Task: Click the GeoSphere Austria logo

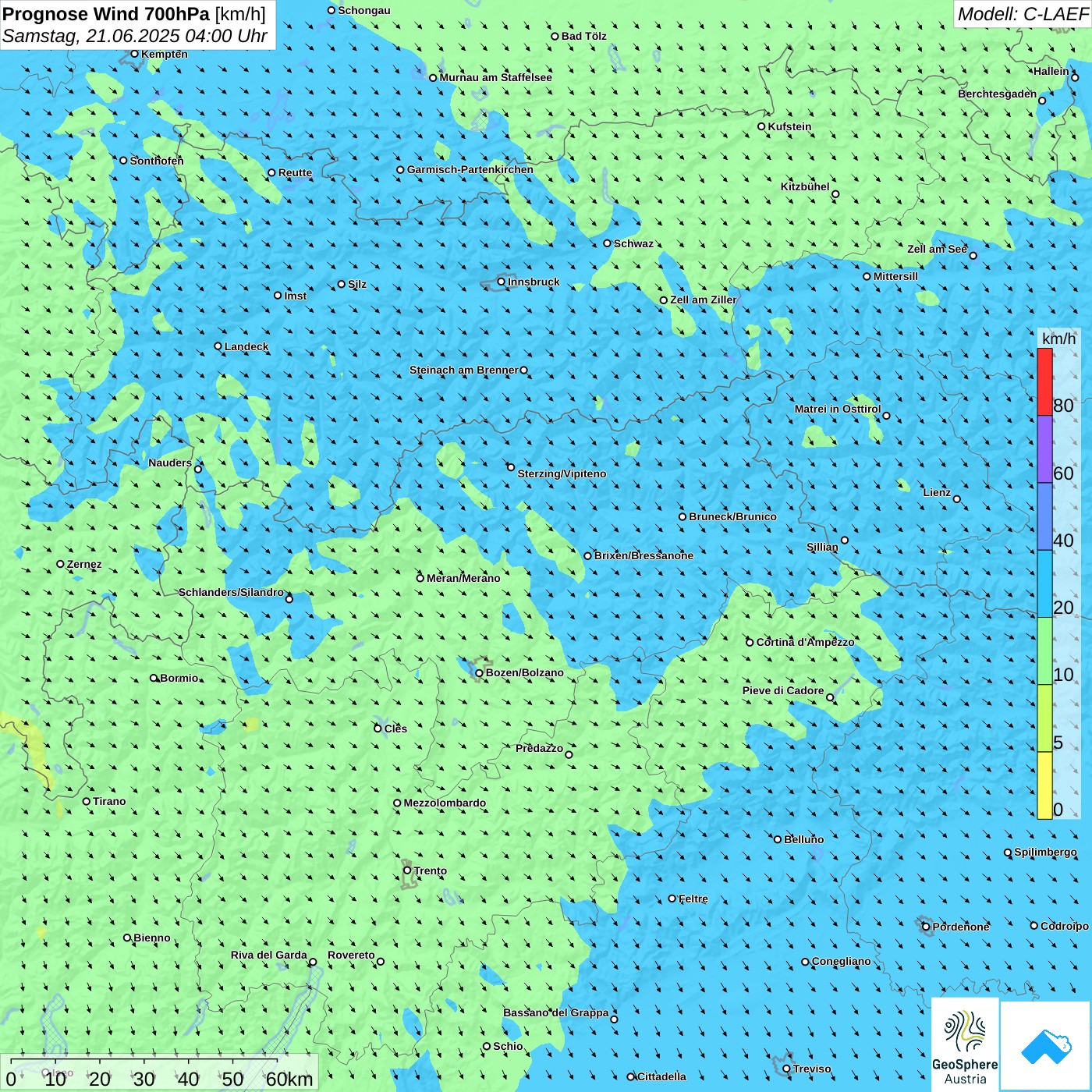Action: [965, 1044]
